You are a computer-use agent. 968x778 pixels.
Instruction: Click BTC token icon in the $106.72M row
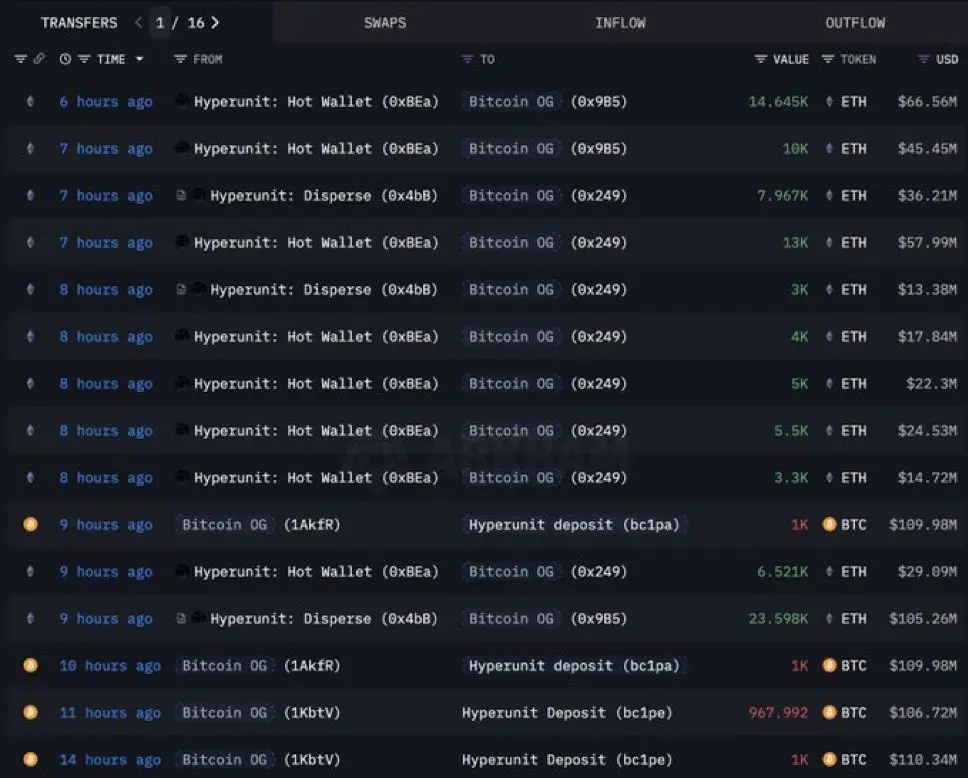(x=830, y=712)
